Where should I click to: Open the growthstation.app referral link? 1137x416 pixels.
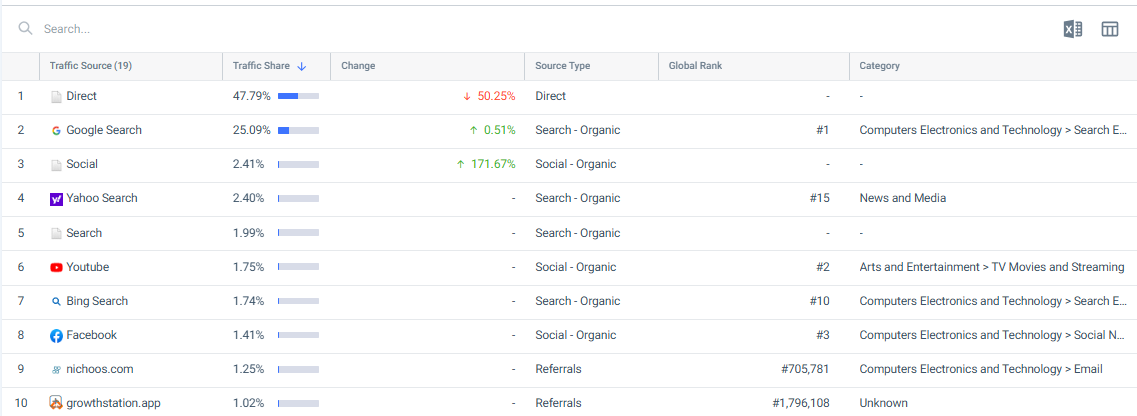click(113, 403)
